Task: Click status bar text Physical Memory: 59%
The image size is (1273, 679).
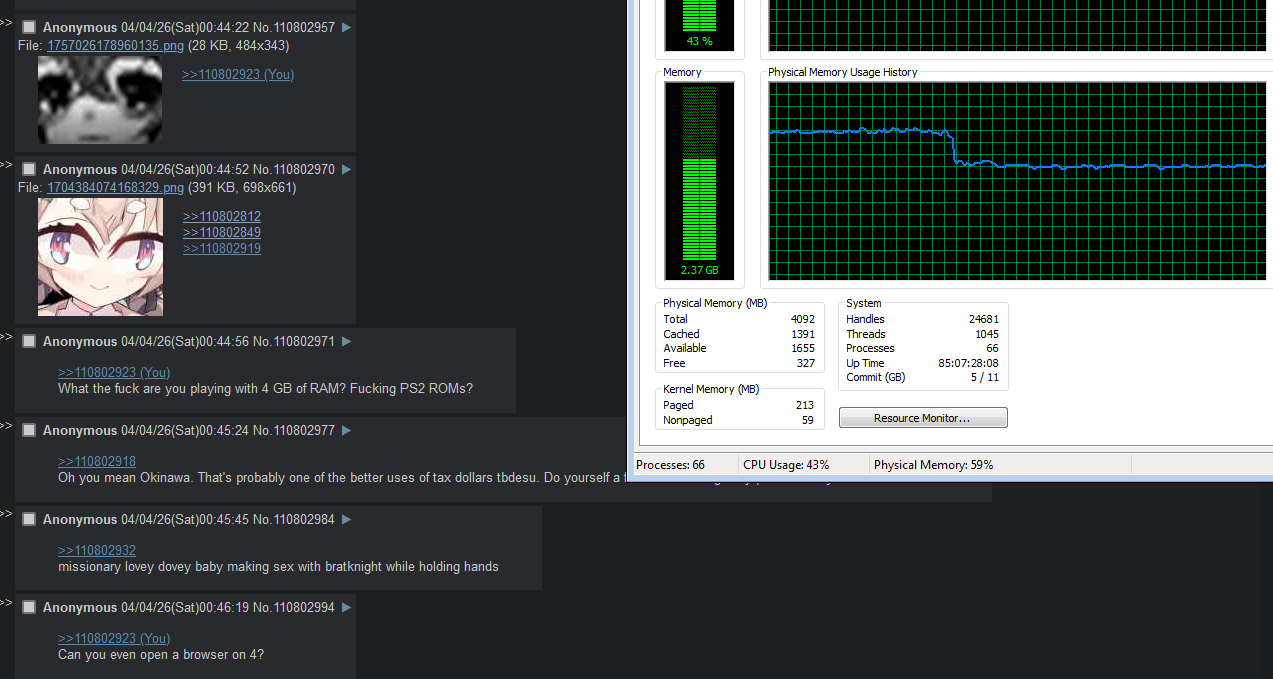Action: (x=934, y=465)
